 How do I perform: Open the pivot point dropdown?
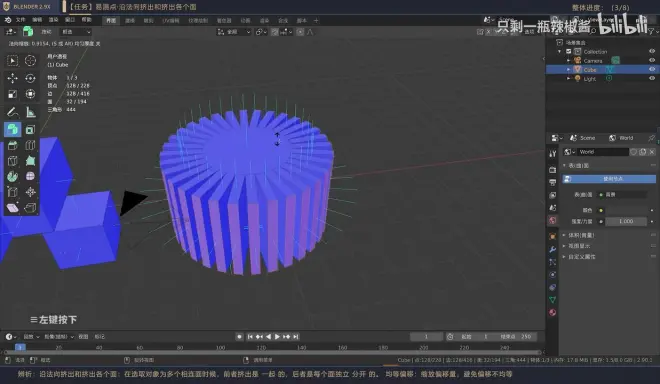tap(261, 32)
